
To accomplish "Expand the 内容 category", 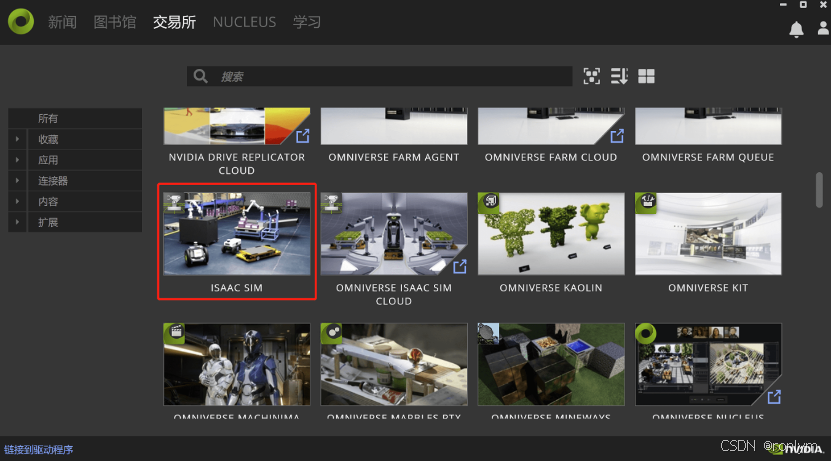I will (18, 202).
